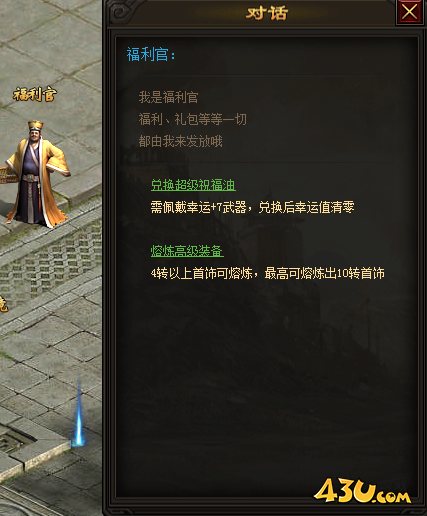Click the 我是福利官 dialogue line

[169, 97]
